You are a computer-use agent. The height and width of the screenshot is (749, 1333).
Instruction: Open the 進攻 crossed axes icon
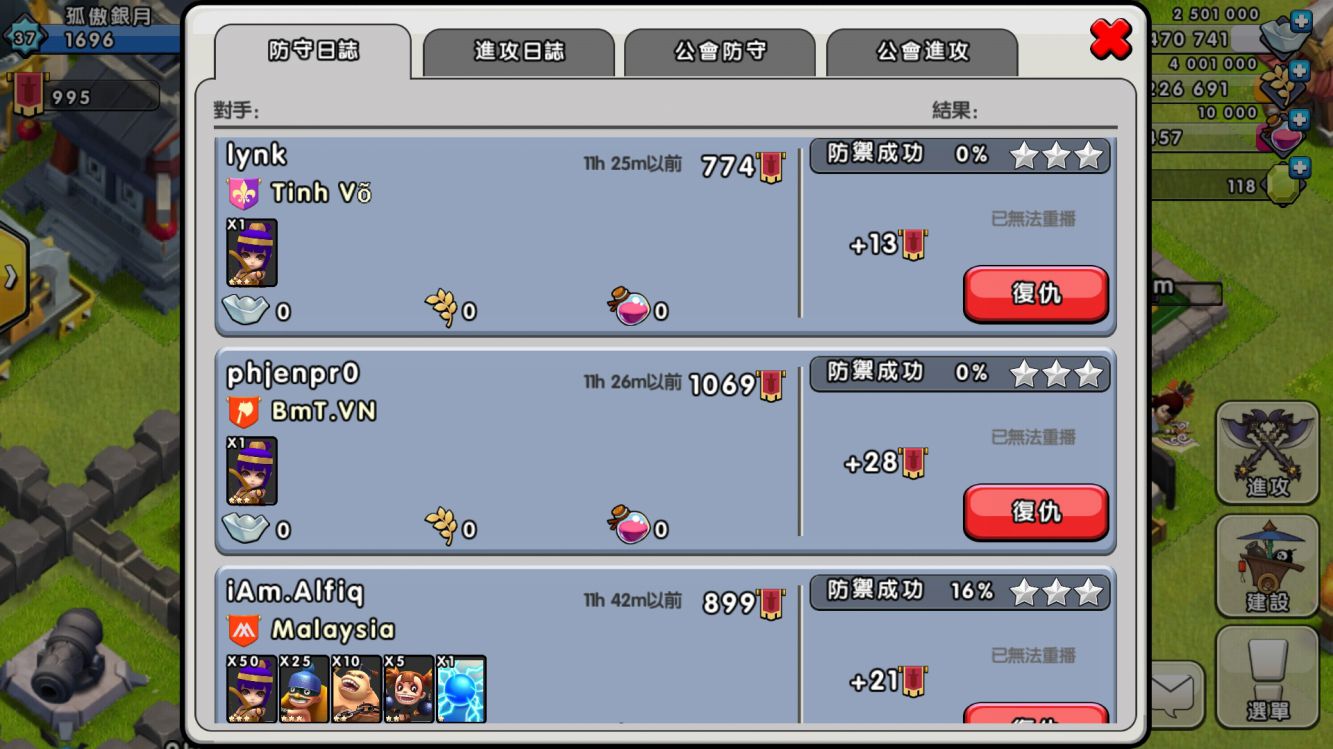coord(1267,452)
